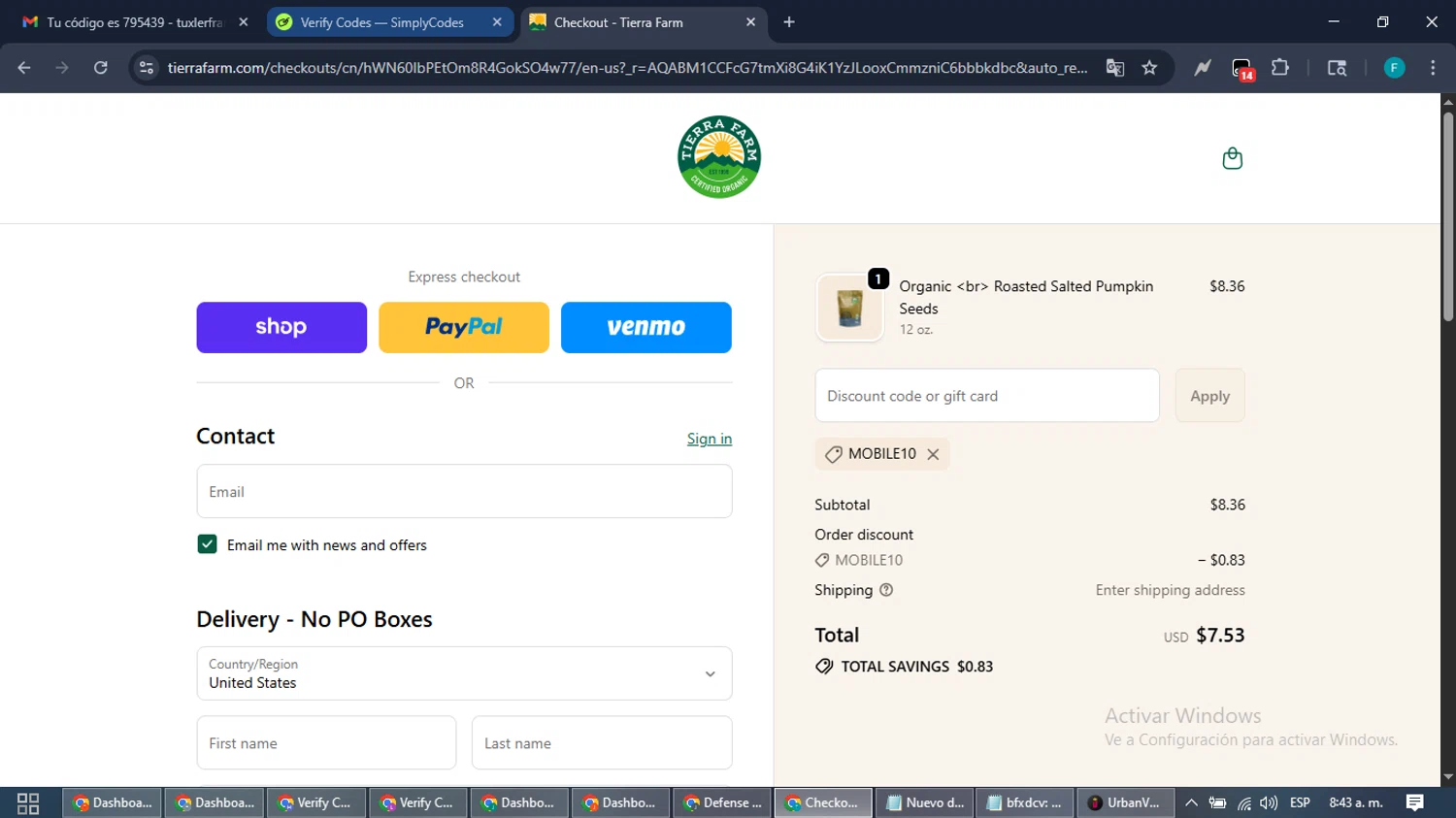Click the Last name field
The image size is (1456, 818).
click(x=602, y=743)
